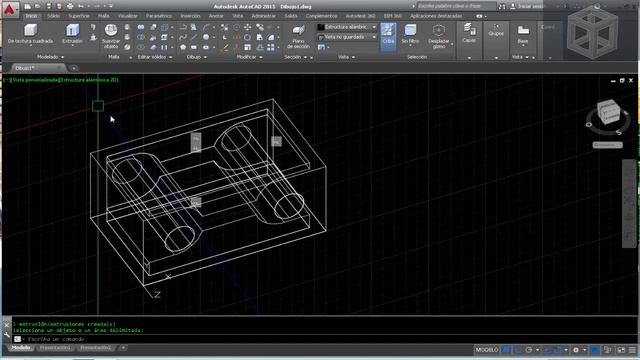Click the array icon in Modificar panel
The height and width of the screenshot is (360, 640).
pyautogui.click(x=271, y=48)
